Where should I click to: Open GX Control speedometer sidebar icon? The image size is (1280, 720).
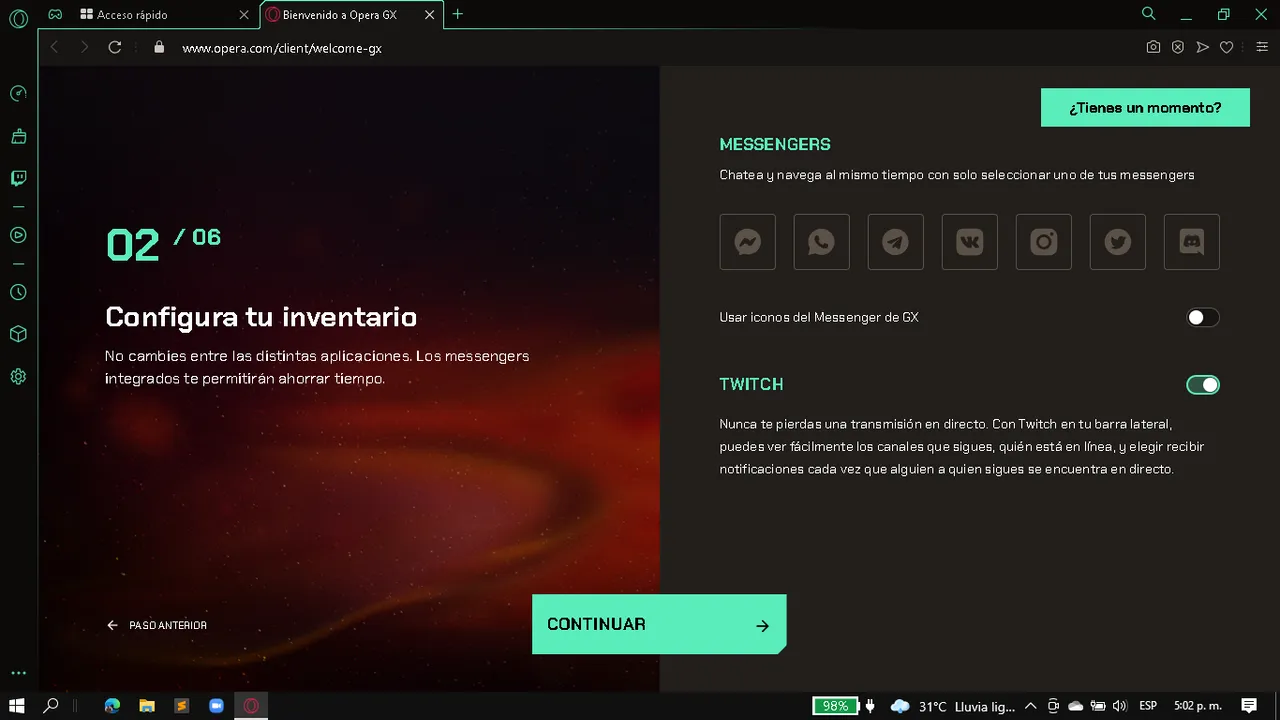click(x=18, y=94)
